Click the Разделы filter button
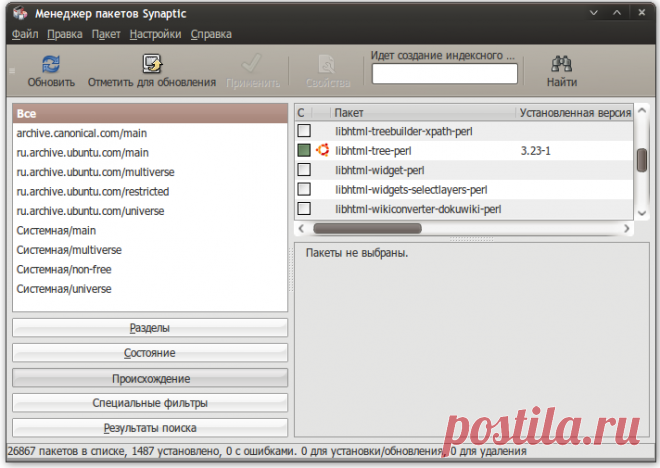 [x=150, y=327]
